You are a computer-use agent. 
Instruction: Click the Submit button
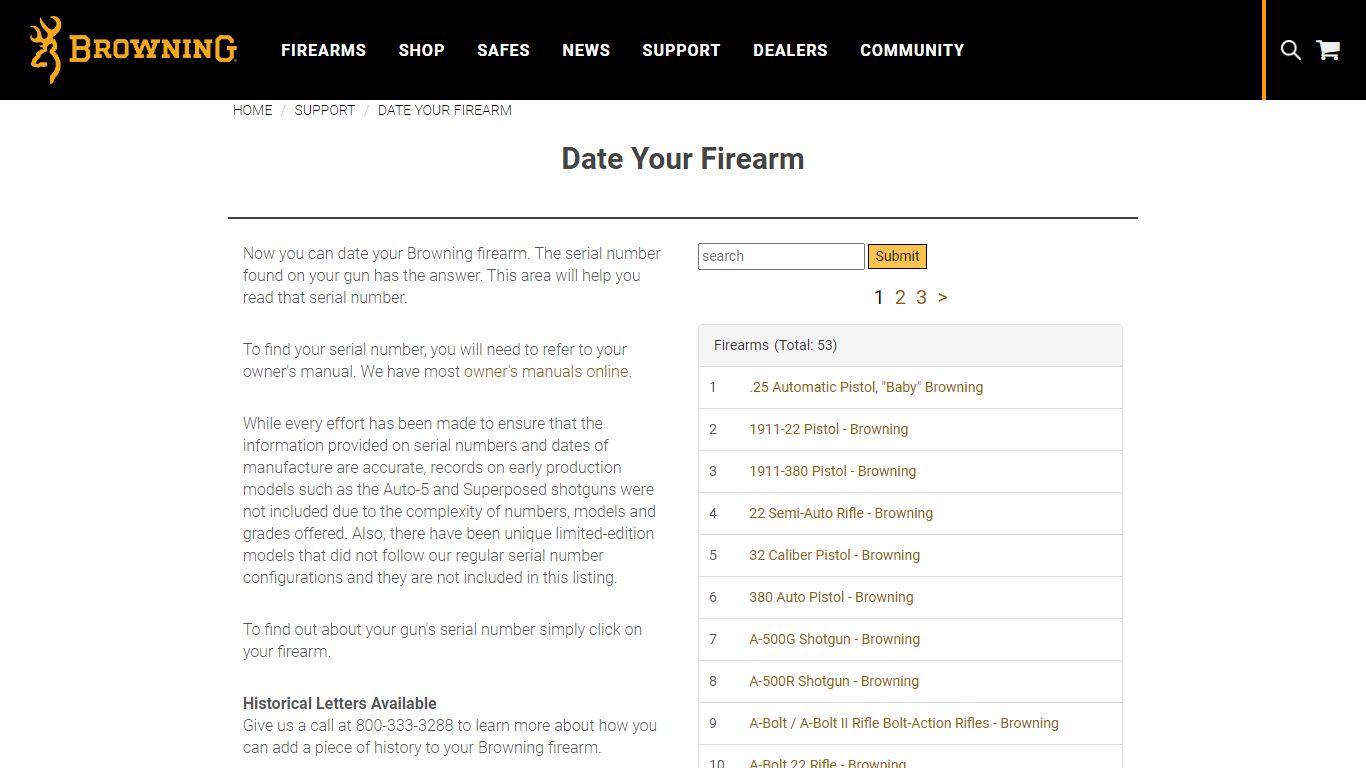[897, 256]
